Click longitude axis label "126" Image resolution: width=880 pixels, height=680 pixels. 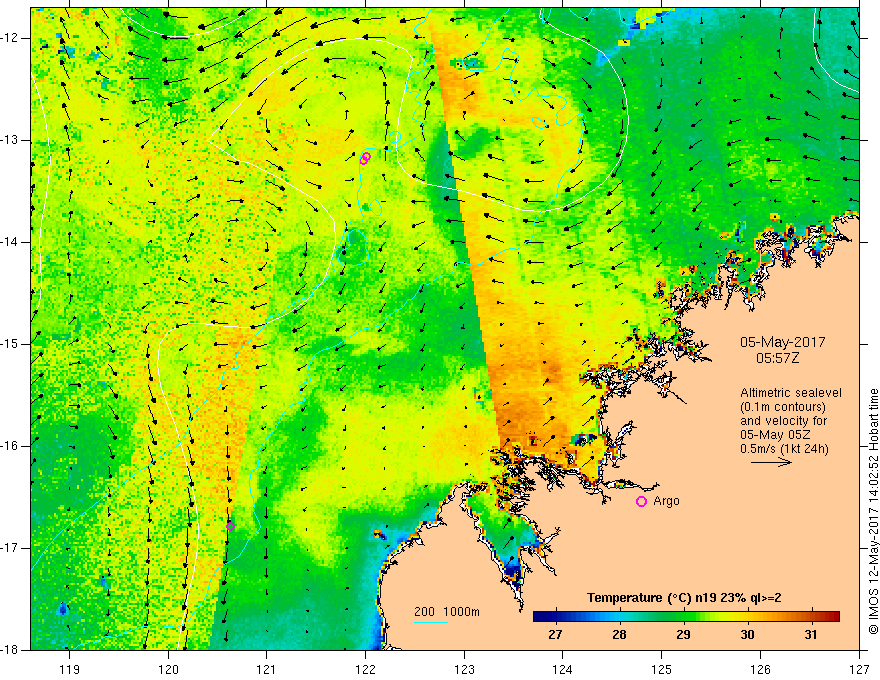tap(760, 669)
